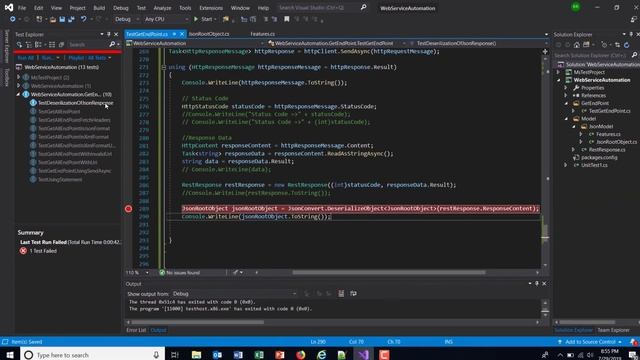
Task: Pin the Test Explorer panel
Action: tap(109, 34)
